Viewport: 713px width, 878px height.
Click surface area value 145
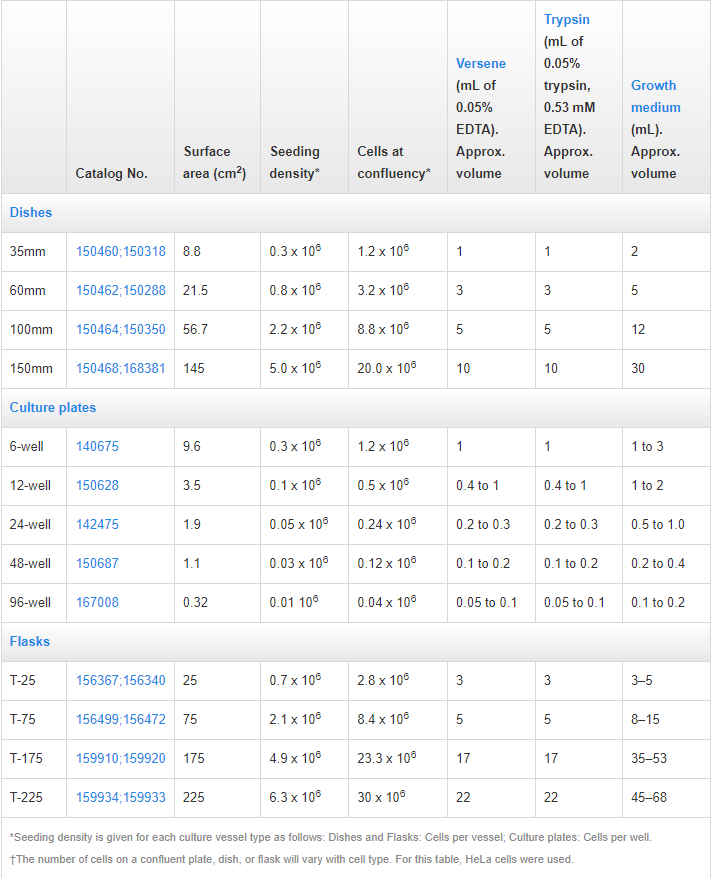click(194, 368)
